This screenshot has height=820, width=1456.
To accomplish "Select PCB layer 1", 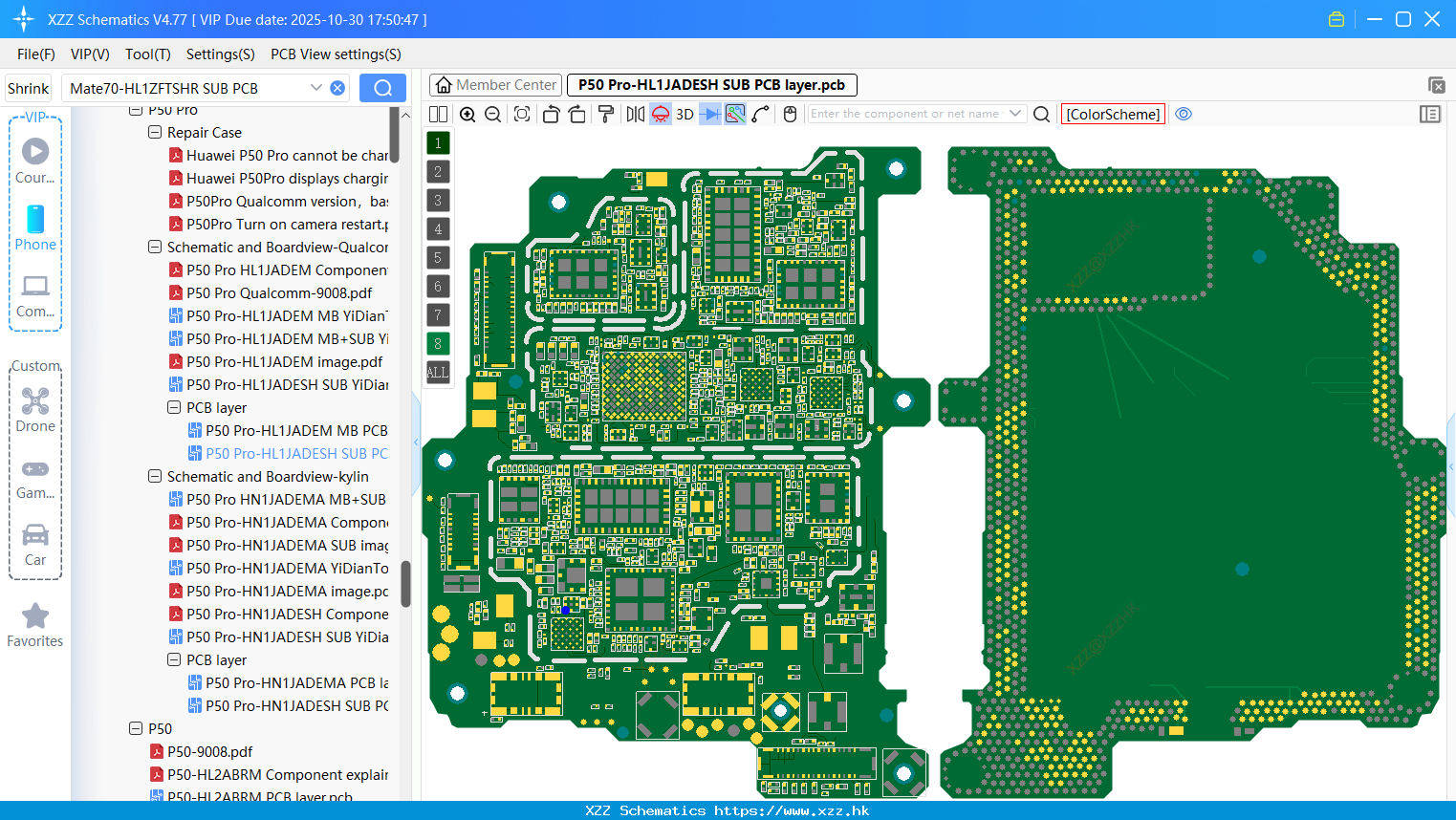I will coord(438,142).
